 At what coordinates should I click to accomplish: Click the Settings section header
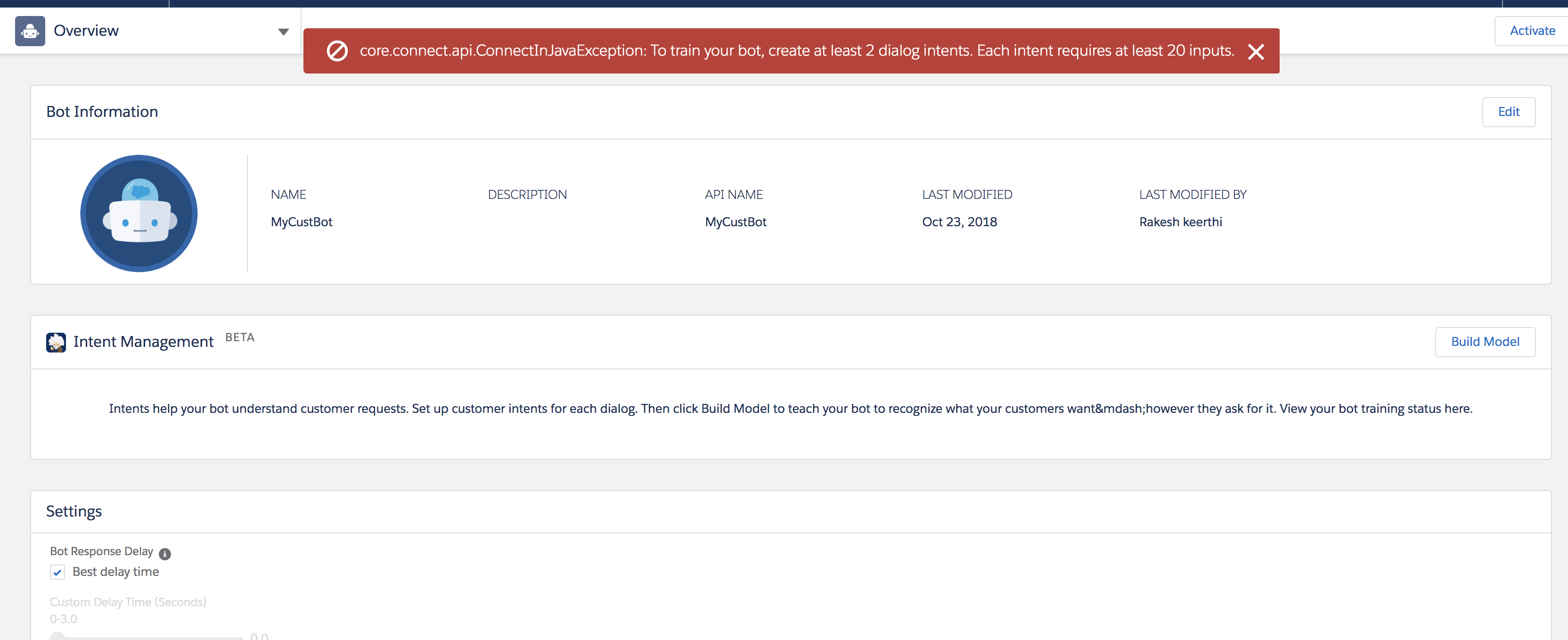pos(74,511)
